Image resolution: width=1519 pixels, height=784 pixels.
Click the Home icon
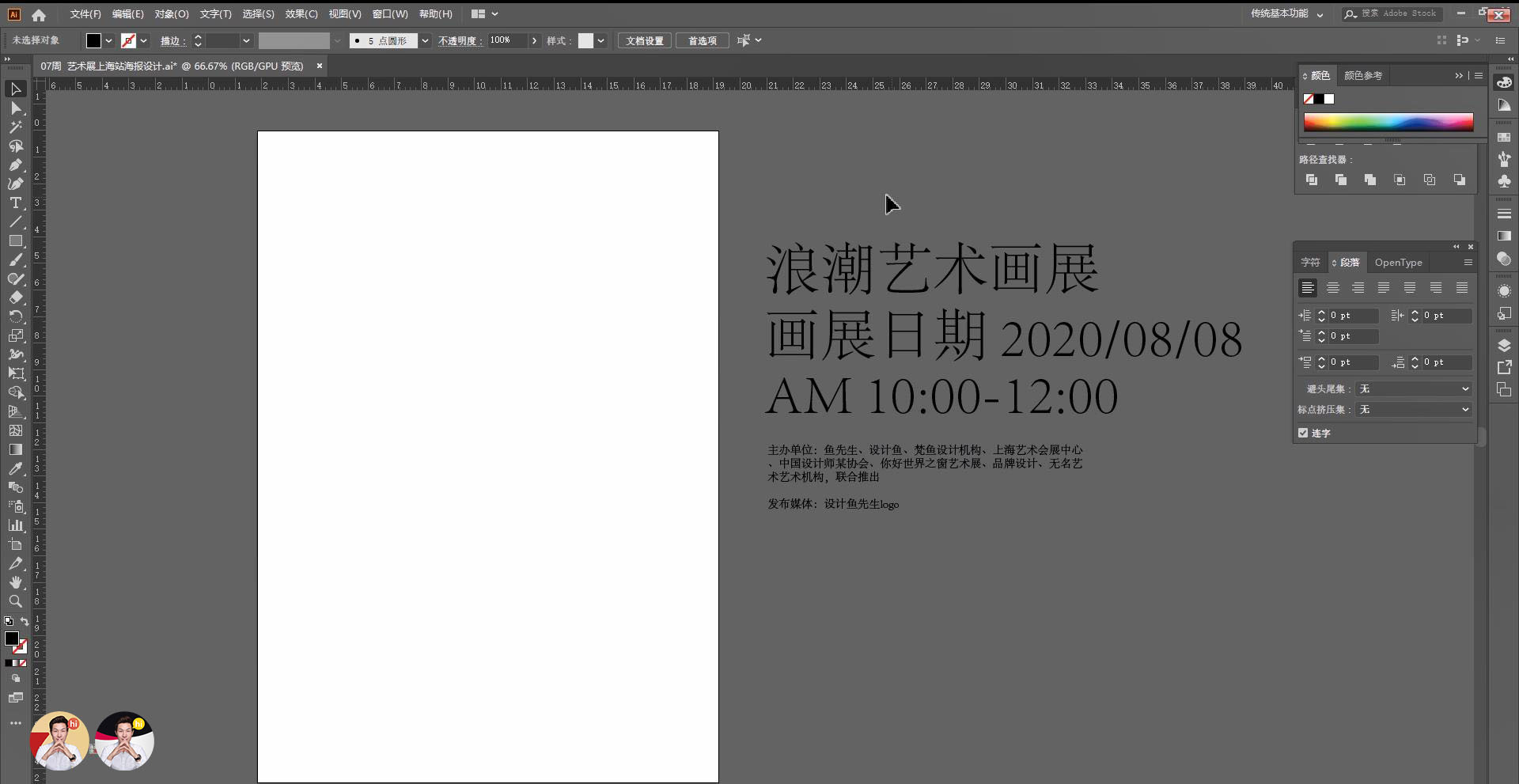pos(39,14)
